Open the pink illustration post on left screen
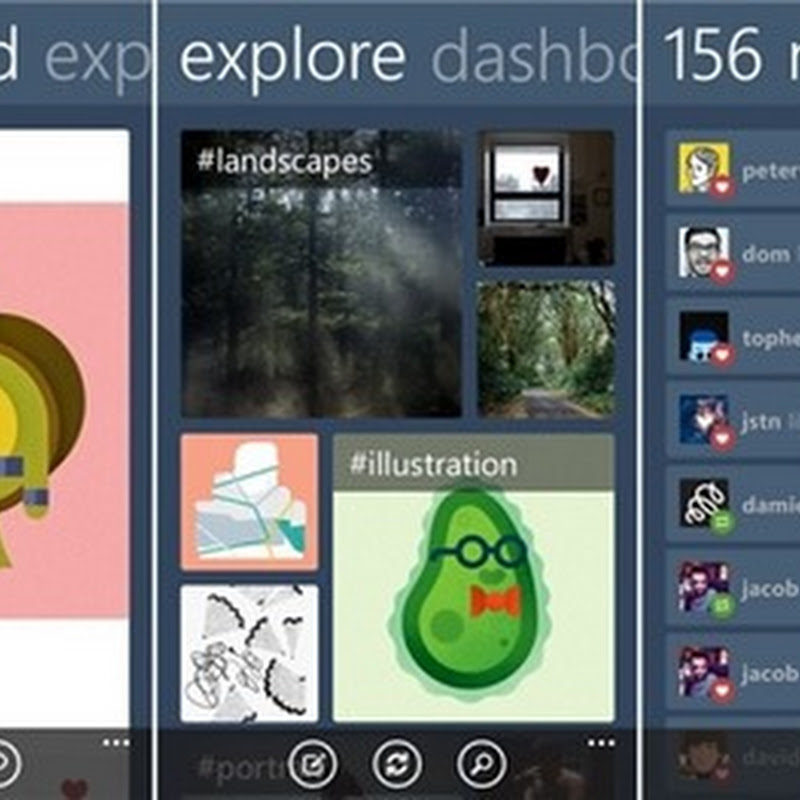800x800 pixels. tap(64, 411)
